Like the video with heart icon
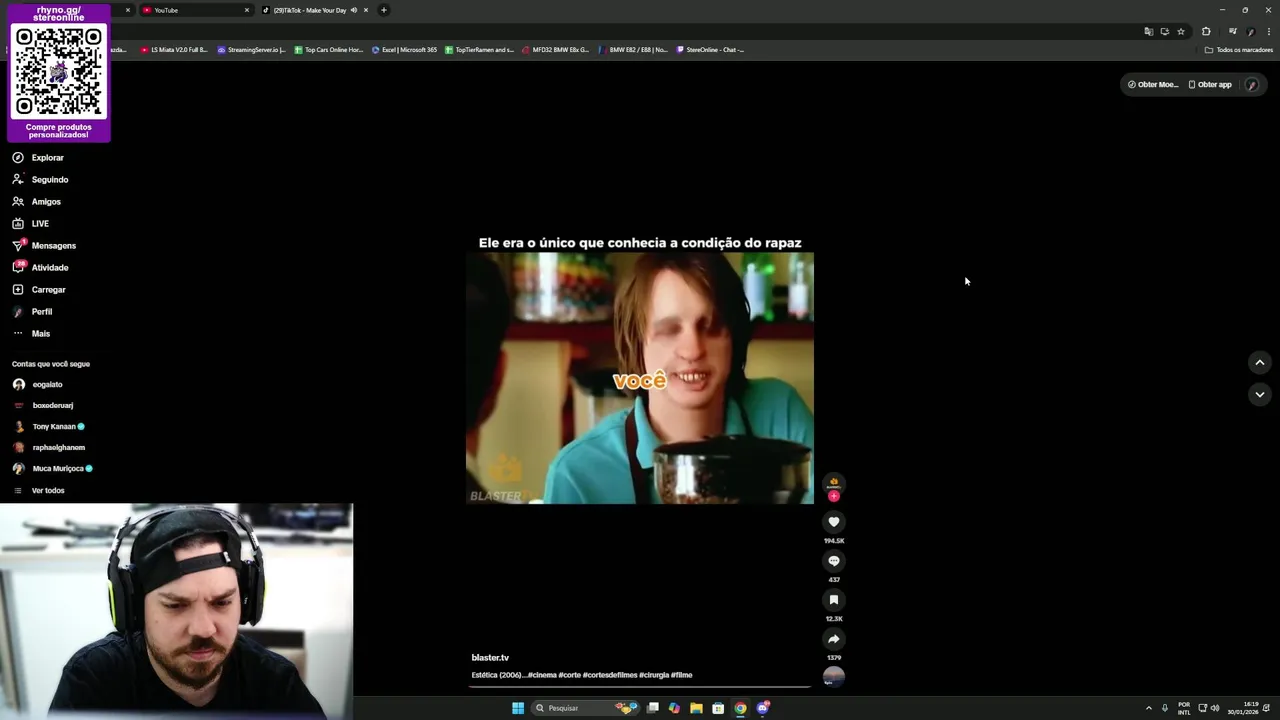 pyautogui.click(x=834, y=522)
